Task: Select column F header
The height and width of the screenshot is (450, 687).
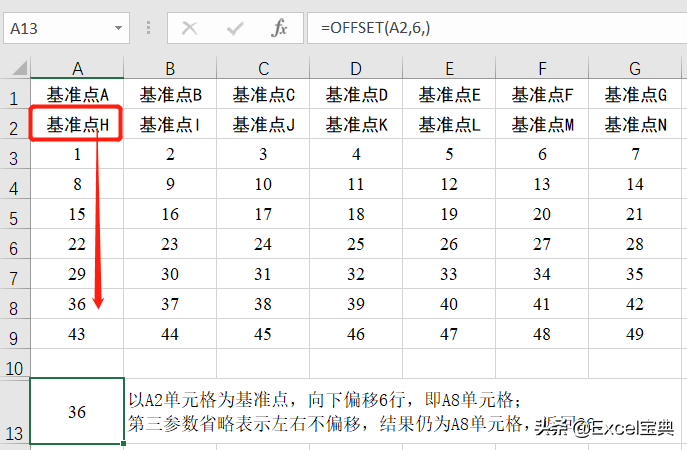Action: (x=542, y=68)
